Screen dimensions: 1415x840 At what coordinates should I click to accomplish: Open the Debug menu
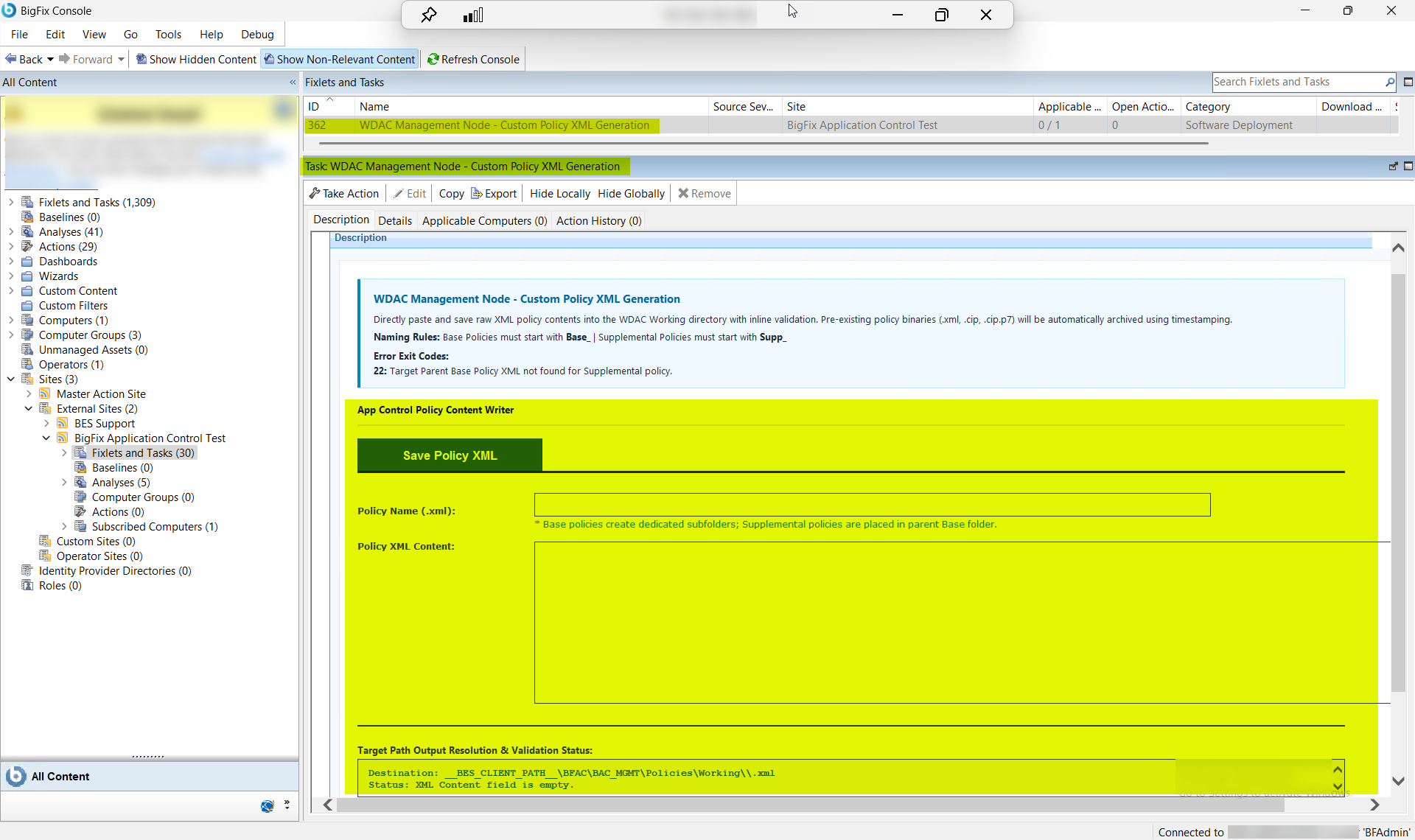pyautogui.click(x=257, y=34)
